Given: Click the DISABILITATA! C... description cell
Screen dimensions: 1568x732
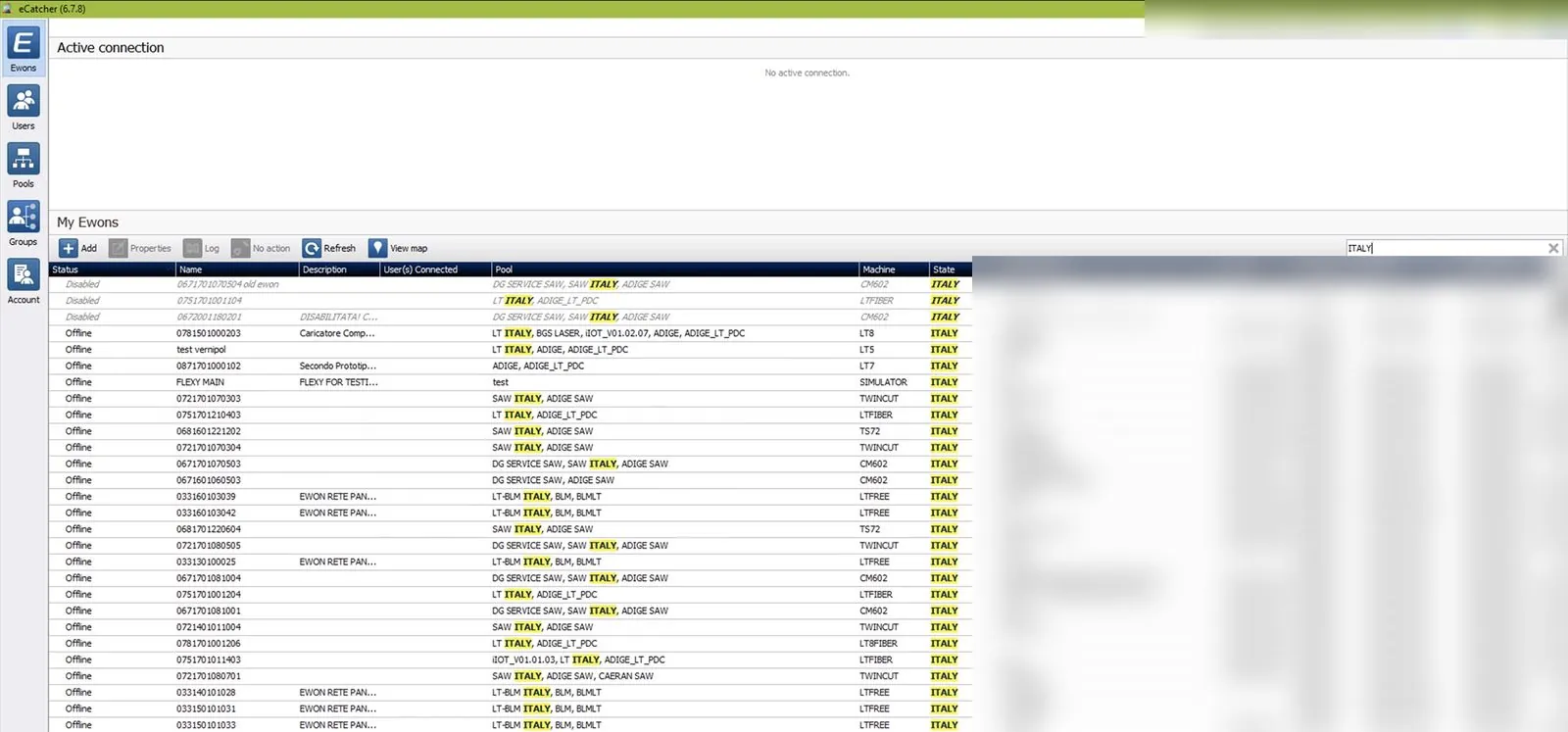Looking at the screenshot, I should 339,317.
